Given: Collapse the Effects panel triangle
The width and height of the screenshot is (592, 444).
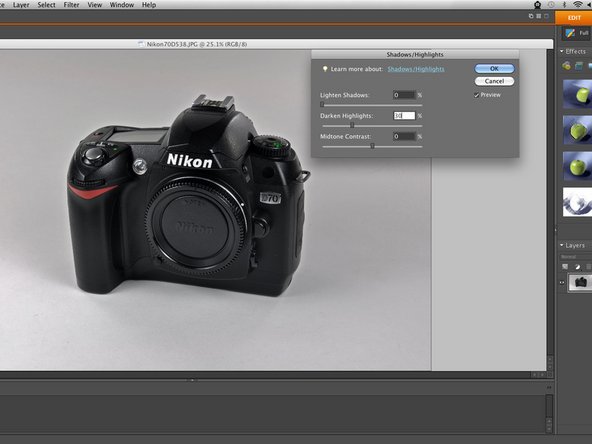Looking at the screenshot, I should tap(561, 51).
